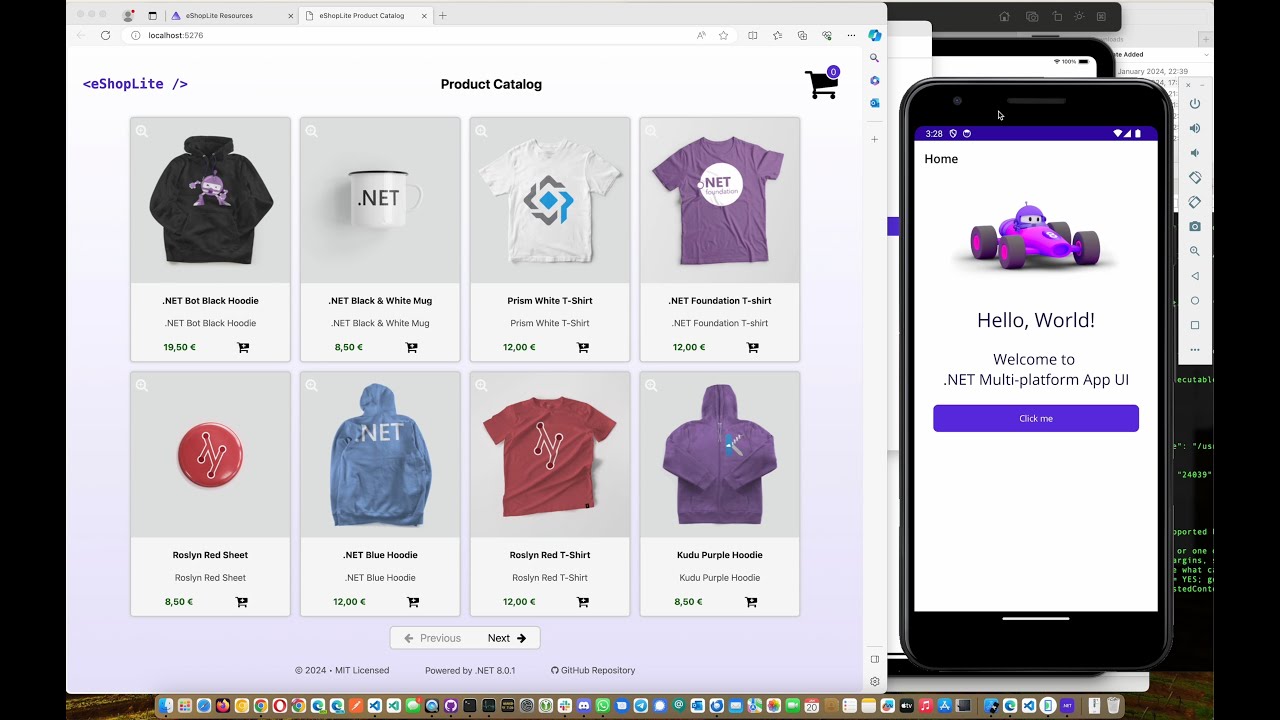Click the 'Click me' button in emulator
This screenshot has width=1280, height=720.
pyautogui.click(x=1036, y=418)
